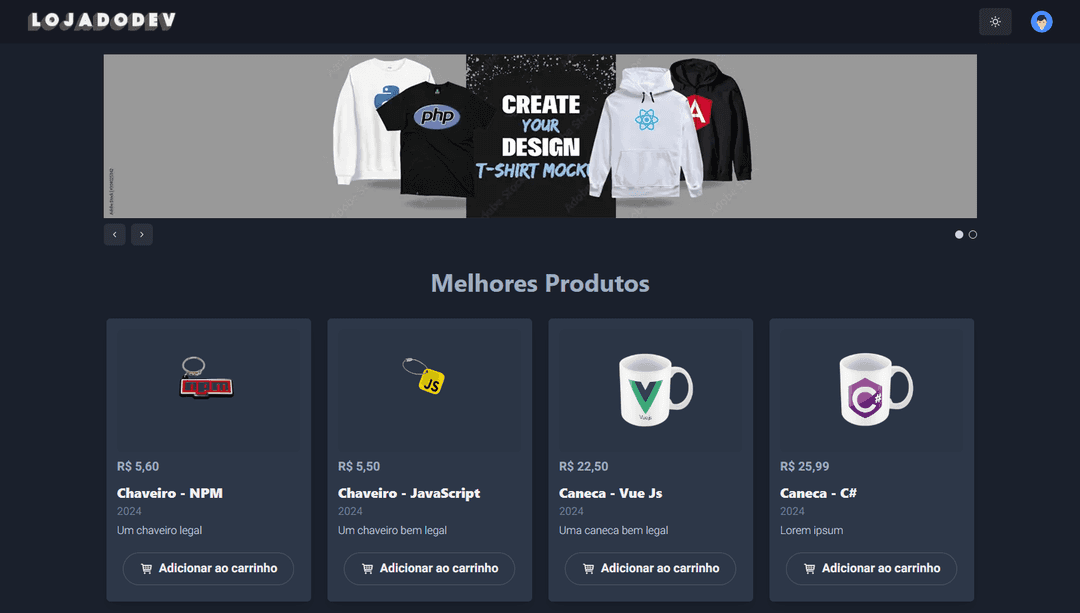Screen dimensions: 1080x613
Task: Open the Caneca - C# product title
Action: coord(818,493)
